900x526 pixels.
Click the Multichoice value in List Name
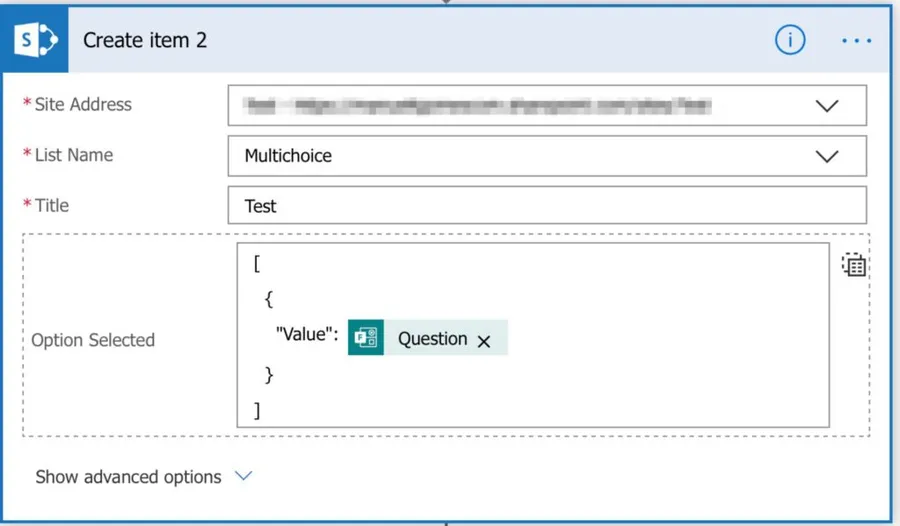288,156
